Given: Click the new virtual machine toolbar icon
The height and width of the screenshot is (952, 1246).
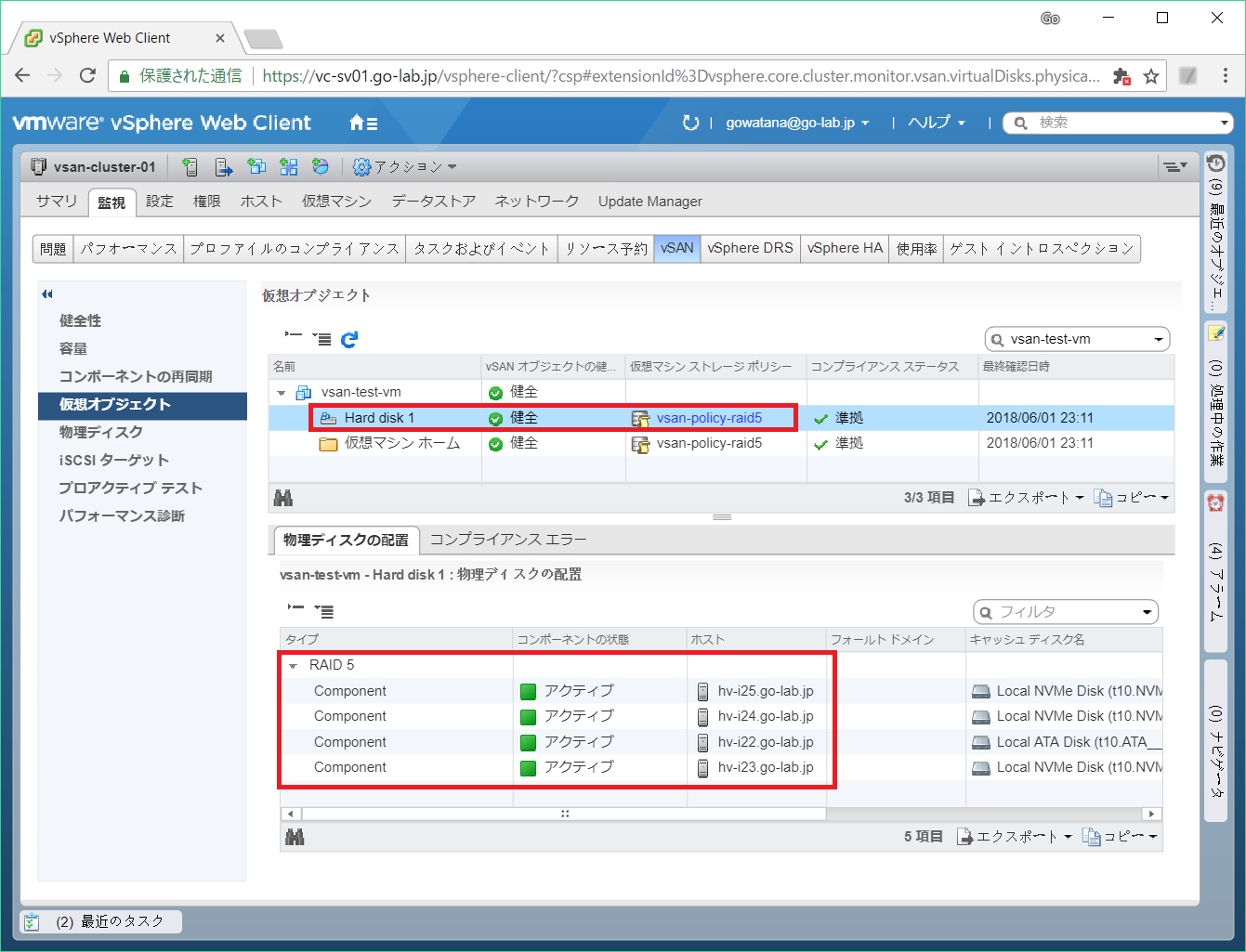Looking at the screenshot, I should click(256, 167).
